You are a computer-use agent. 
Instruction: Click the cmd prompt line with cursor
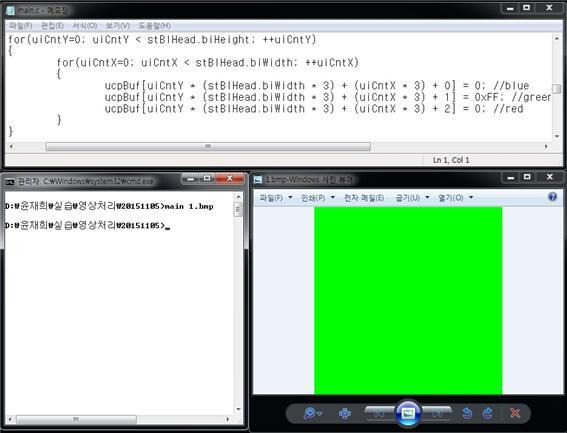coord(88,225)
